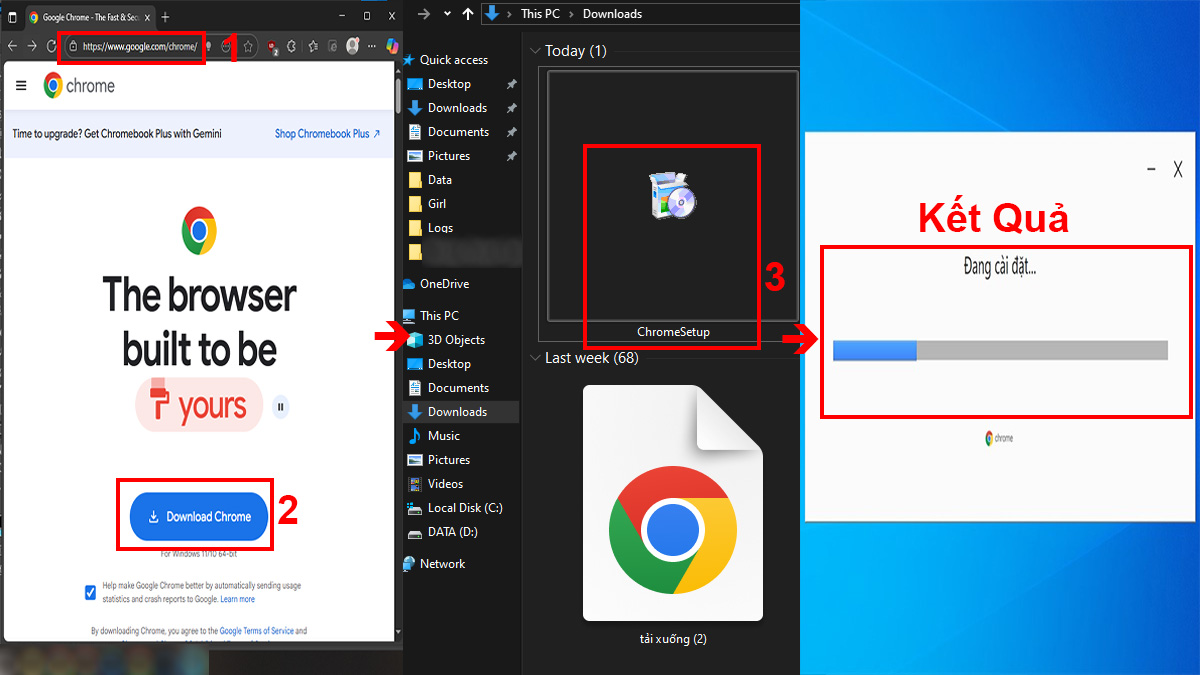Pause the animated 'yours' headline

281,406
